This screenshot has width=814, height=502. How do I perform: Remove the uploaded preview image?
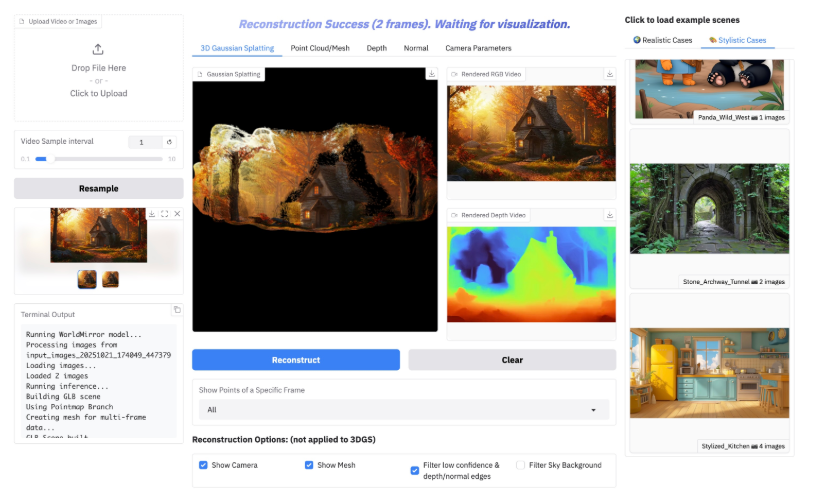point(178,214)
